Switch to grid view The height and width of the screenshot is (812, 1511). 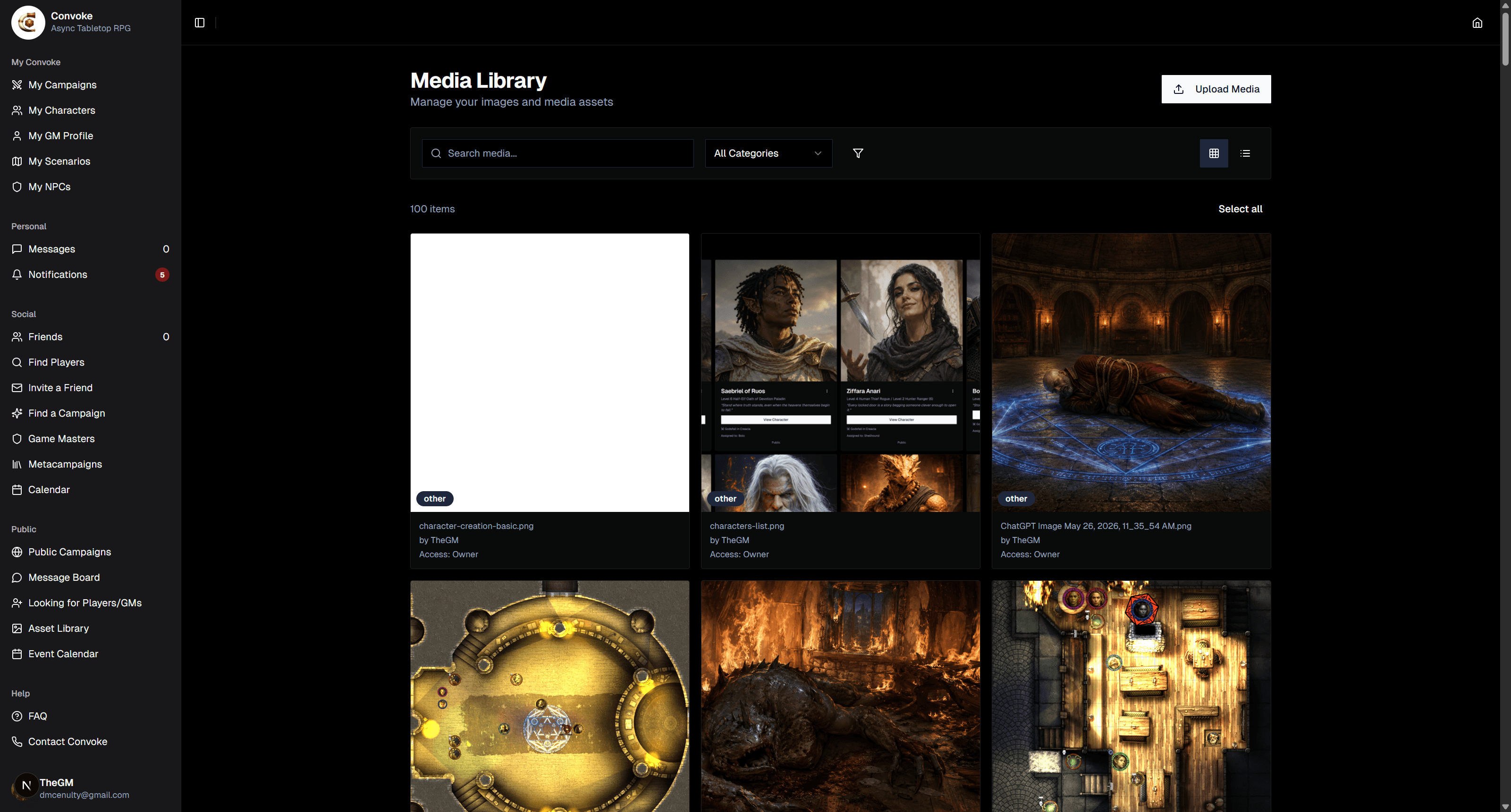click(1214, 153)
